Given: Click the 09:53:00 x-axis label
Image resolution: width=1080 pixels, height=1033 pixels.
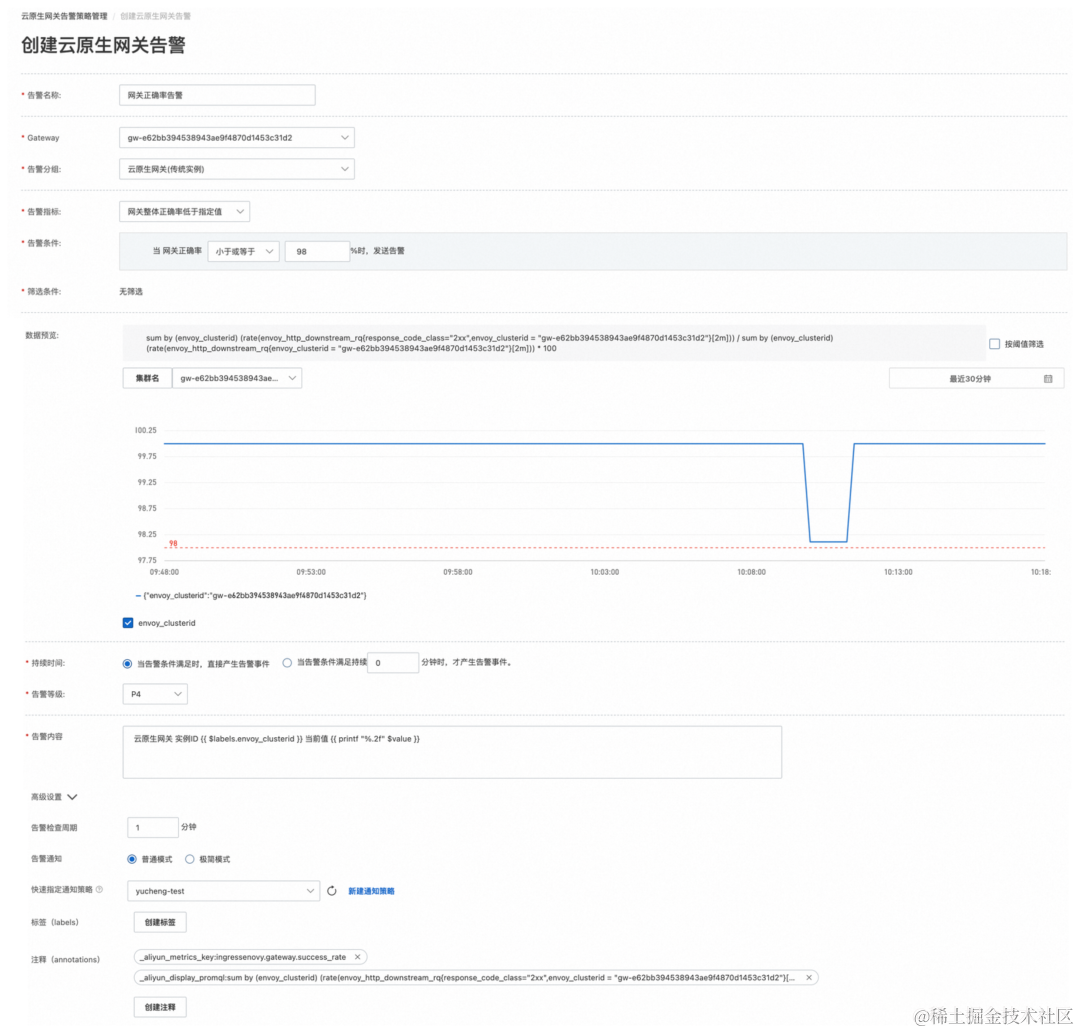Looking at the screenshot, I should point(311,572).
